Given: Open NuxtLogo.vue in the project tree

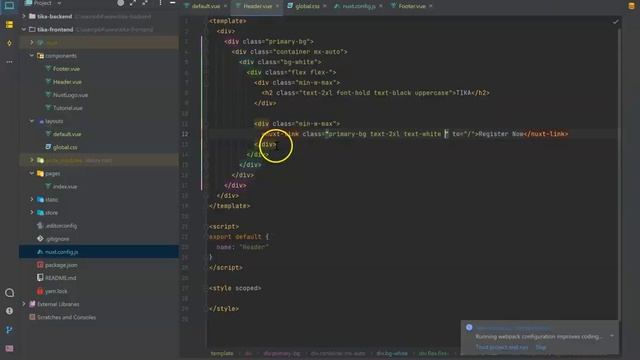Looking at the screenshot, I should click(x=70, y=95).
